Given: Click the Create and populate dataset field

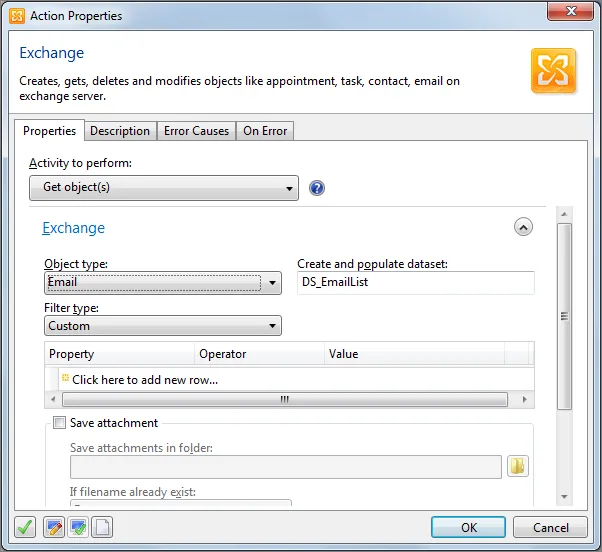Looking at the screenshot, I should pos(416,283).
